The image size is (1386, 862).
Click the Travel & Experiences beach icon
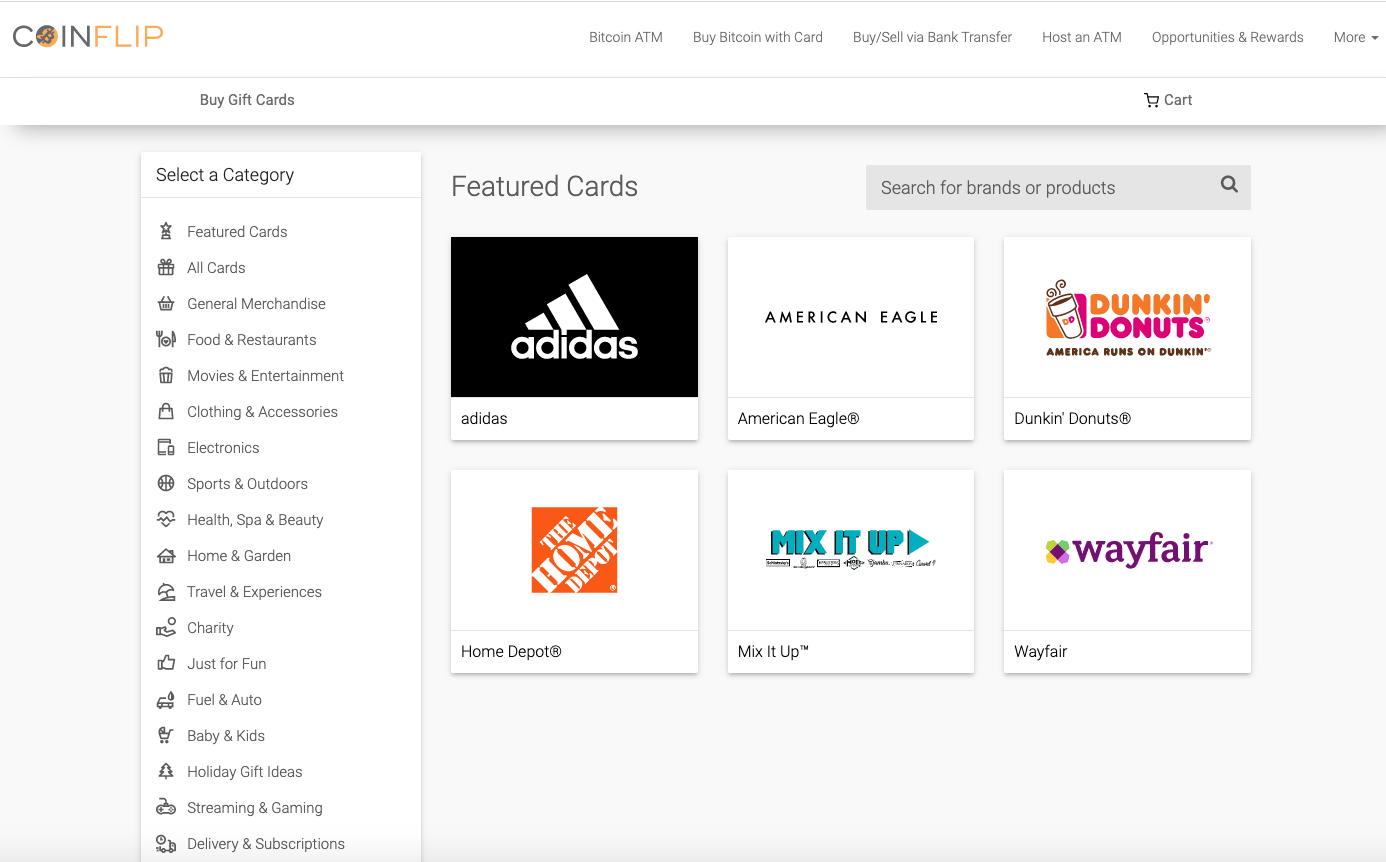[166, 591]
